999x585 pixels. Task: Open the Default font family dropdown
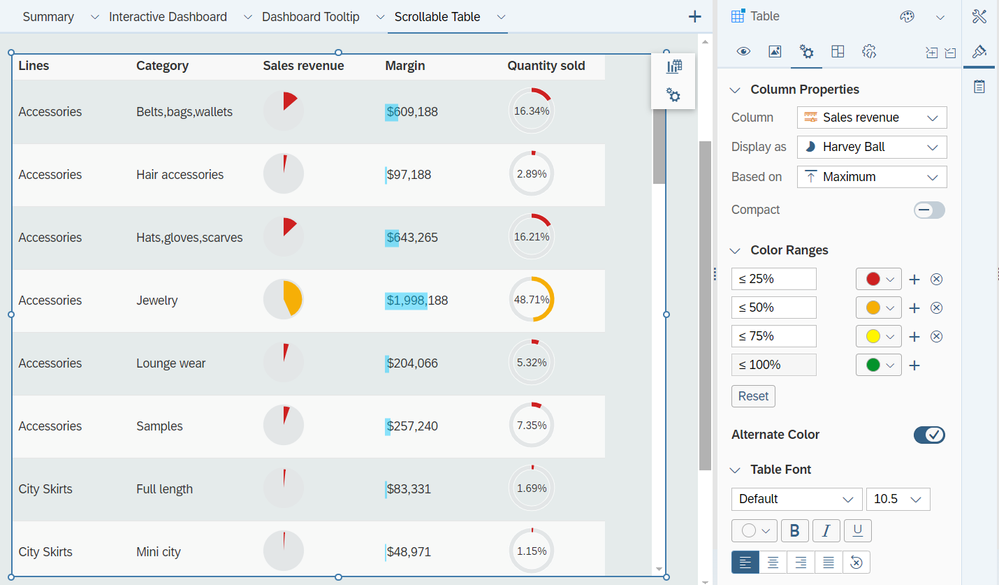[x=796, y=499]
